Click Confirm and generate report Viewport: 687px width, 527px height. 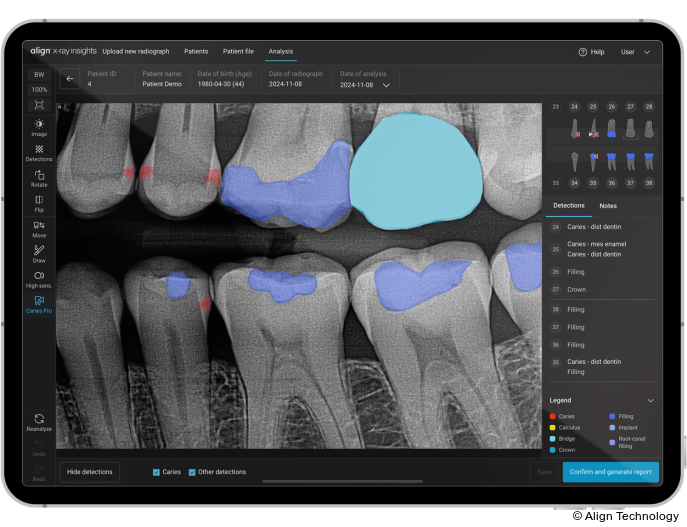(610, 472)
